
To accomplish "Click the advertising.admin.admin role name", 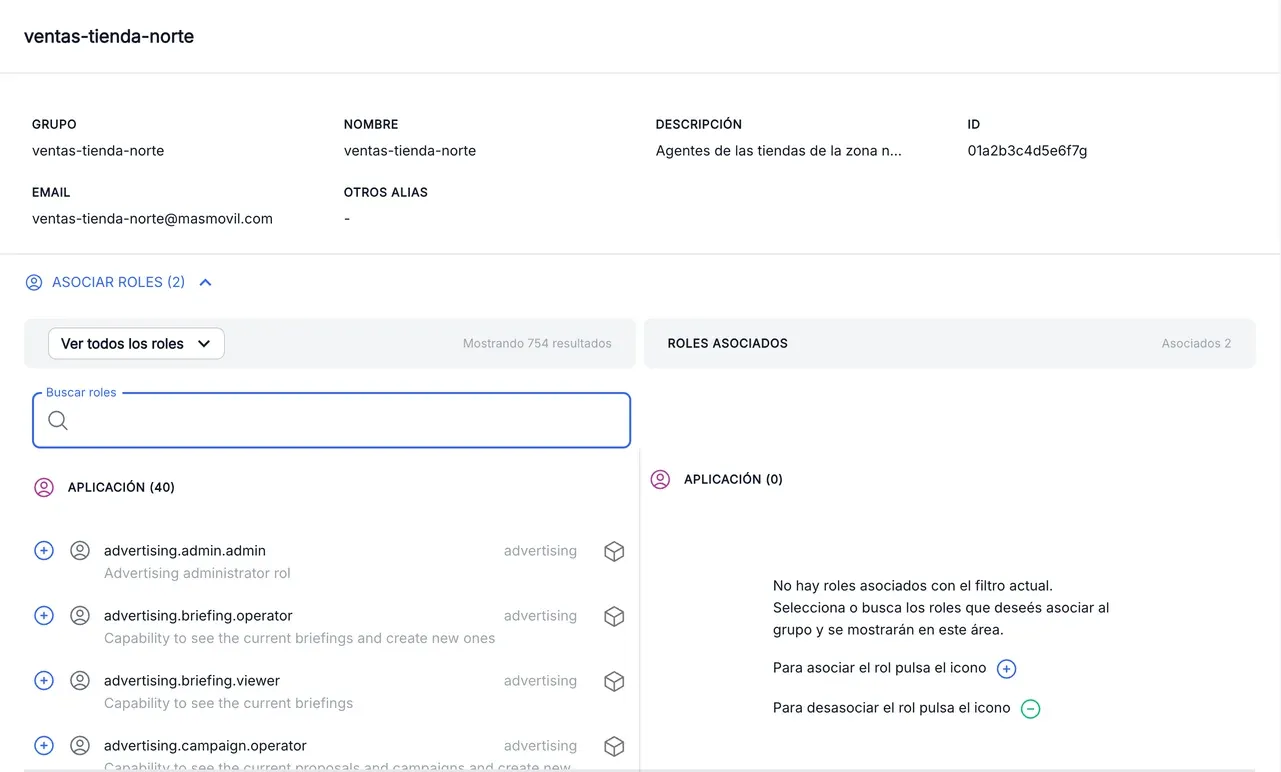I will tap(185, 551).
